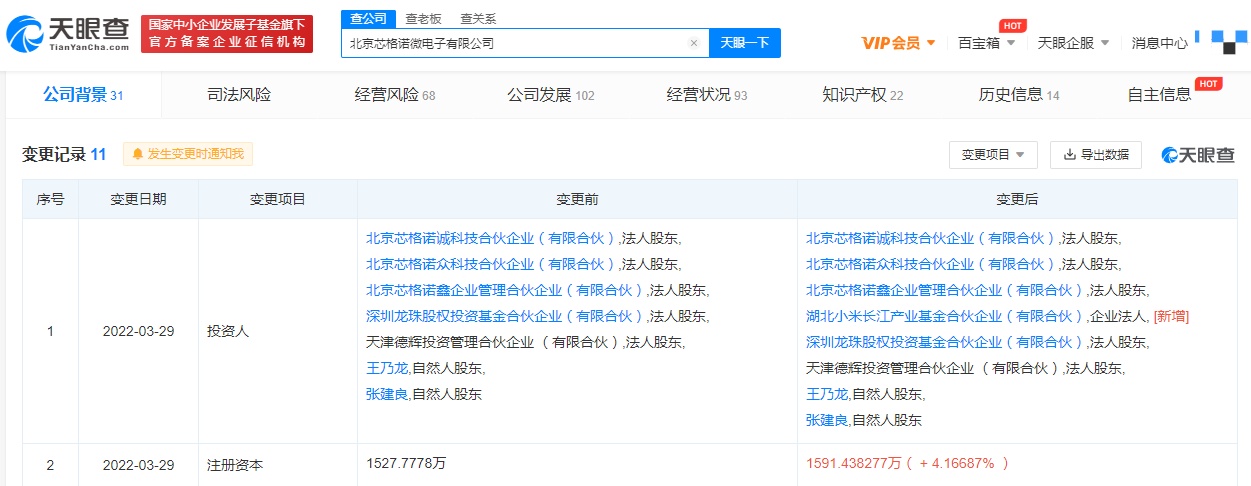
Task: Click the 序号 column header
Action: pyautogui.click(x=50, y=199)
